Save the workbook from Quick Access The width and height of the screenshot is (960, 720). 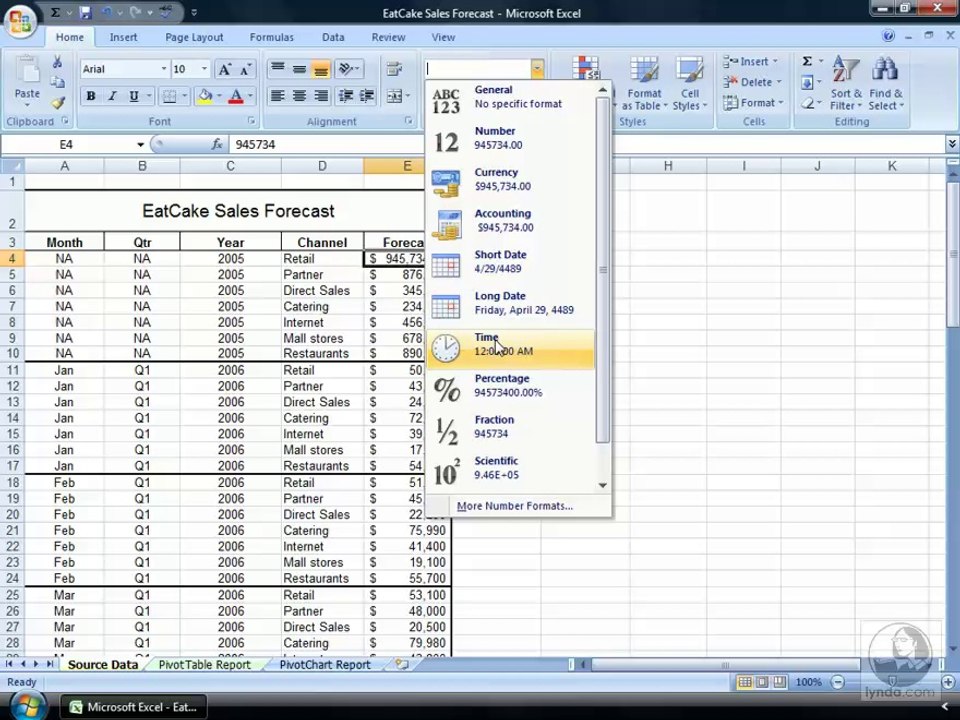tap(85, 12)
